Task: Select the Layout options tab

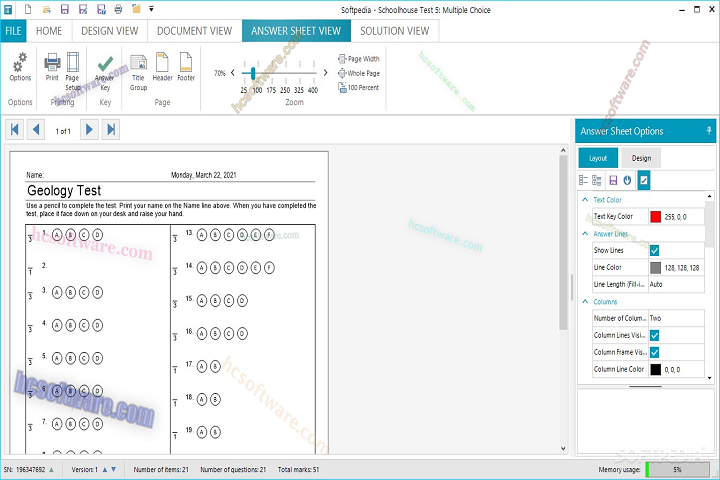Action: coord(598,158)
